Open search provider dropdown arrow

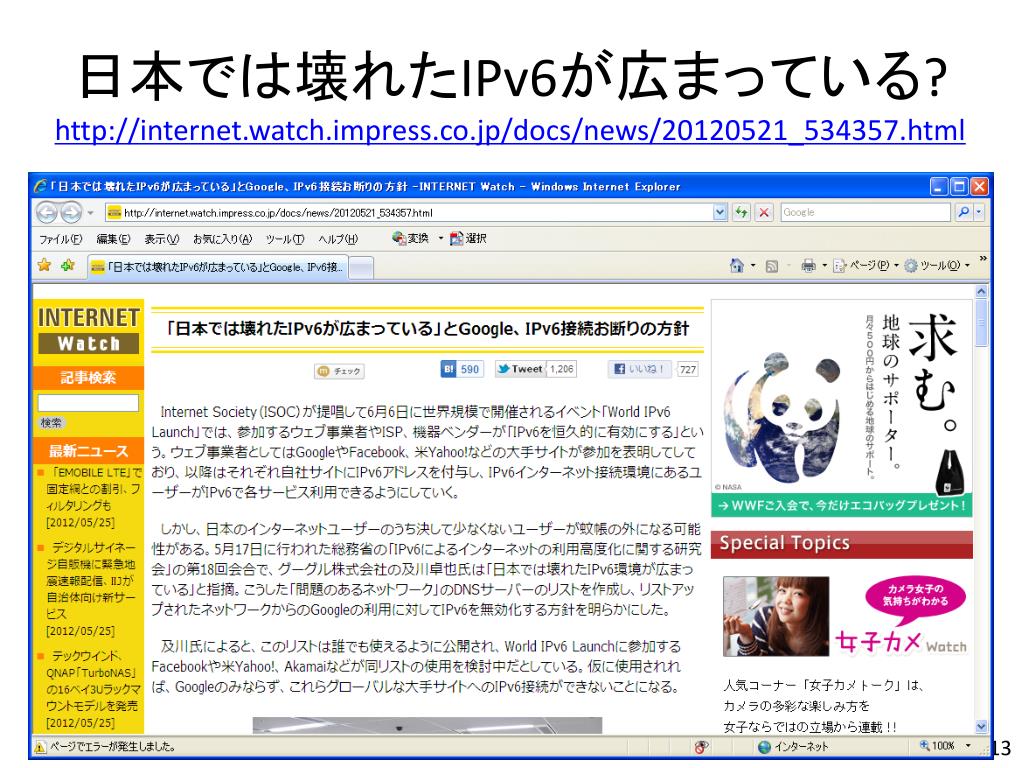978,212
